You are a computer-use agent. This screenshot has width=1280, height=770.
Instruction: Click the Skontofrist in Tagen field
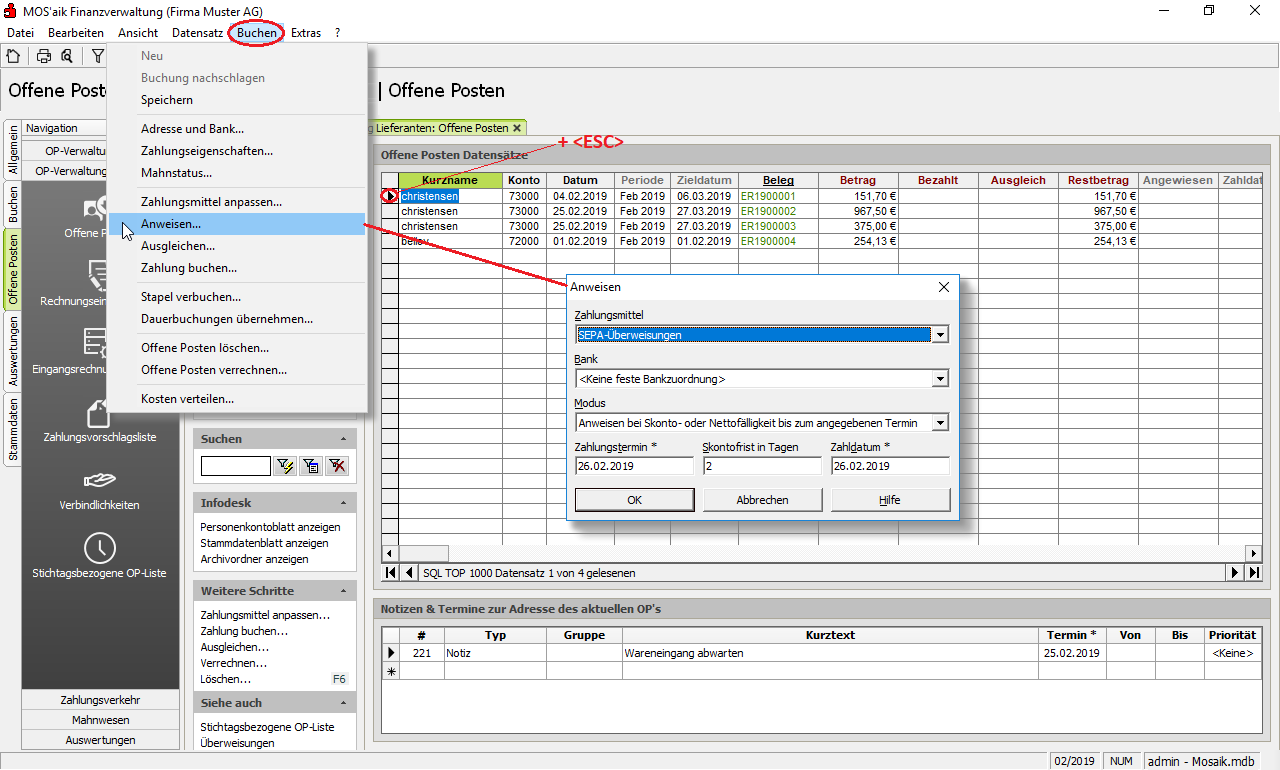(761, 466)
